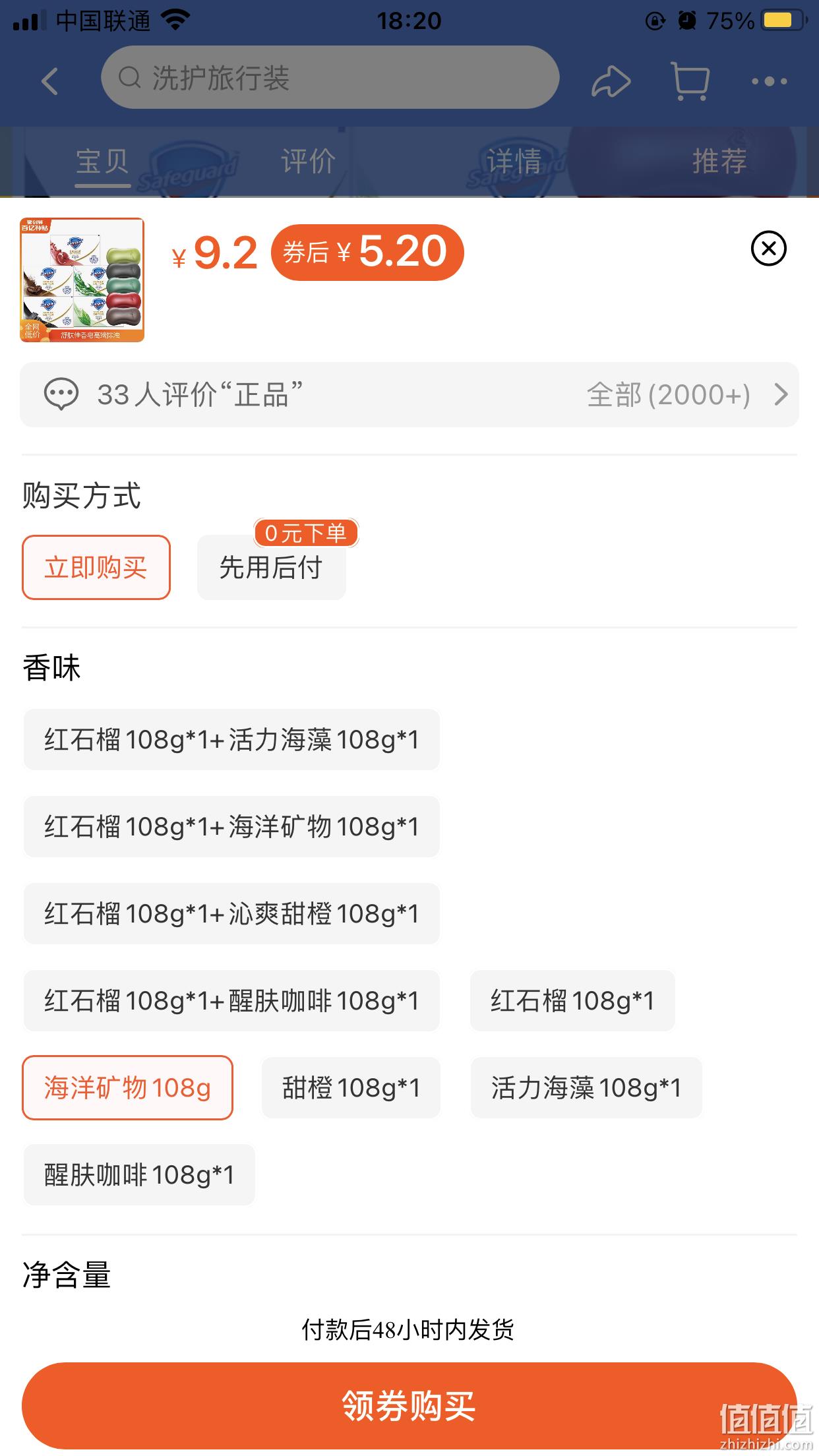Switch to the 评价 tab
Image resolution: width=819 pixels, height=1456 pixels.
[308, 161]
